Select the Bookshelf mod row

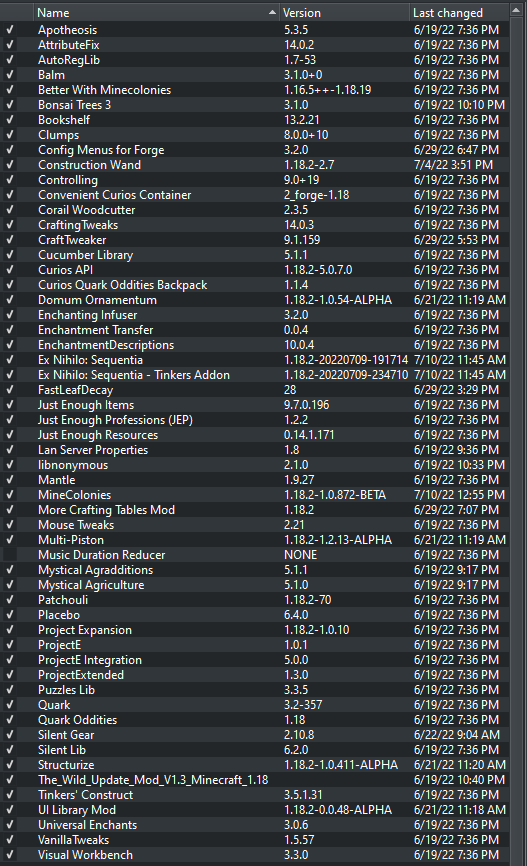coord(254,120)
